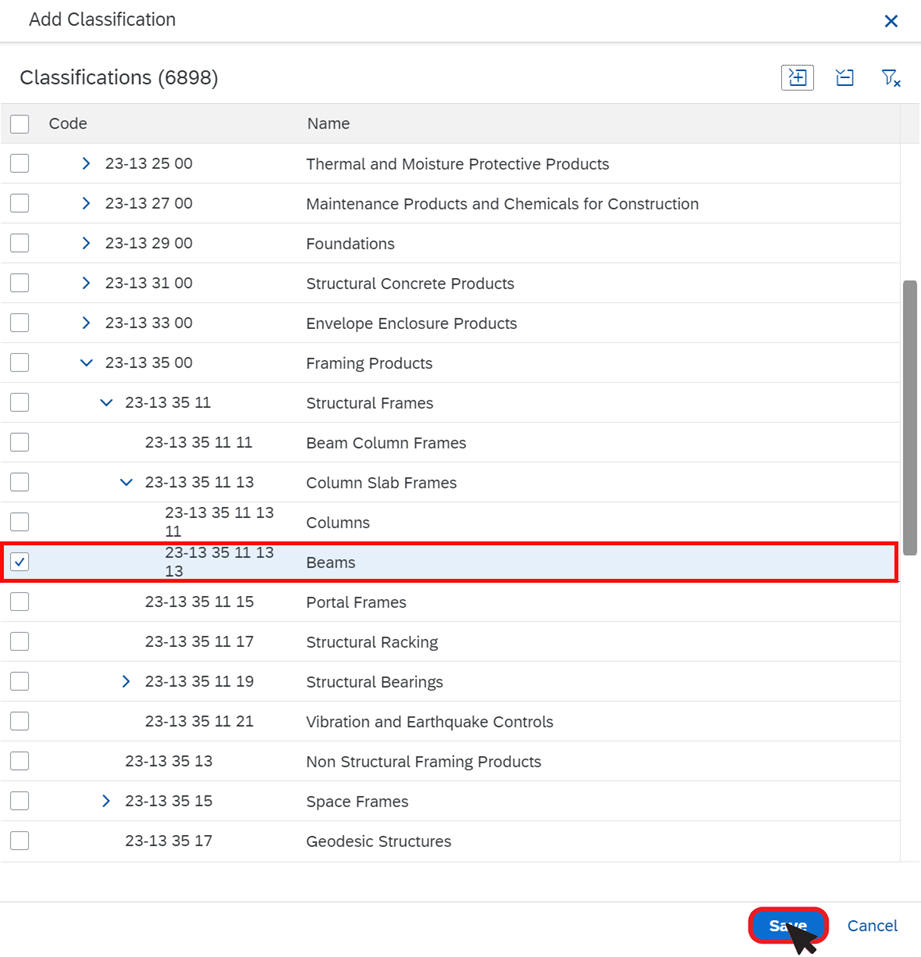Click the code 23-13 35 11 17
The height and width of the screenshot is (957, 921).
point(199,641)
